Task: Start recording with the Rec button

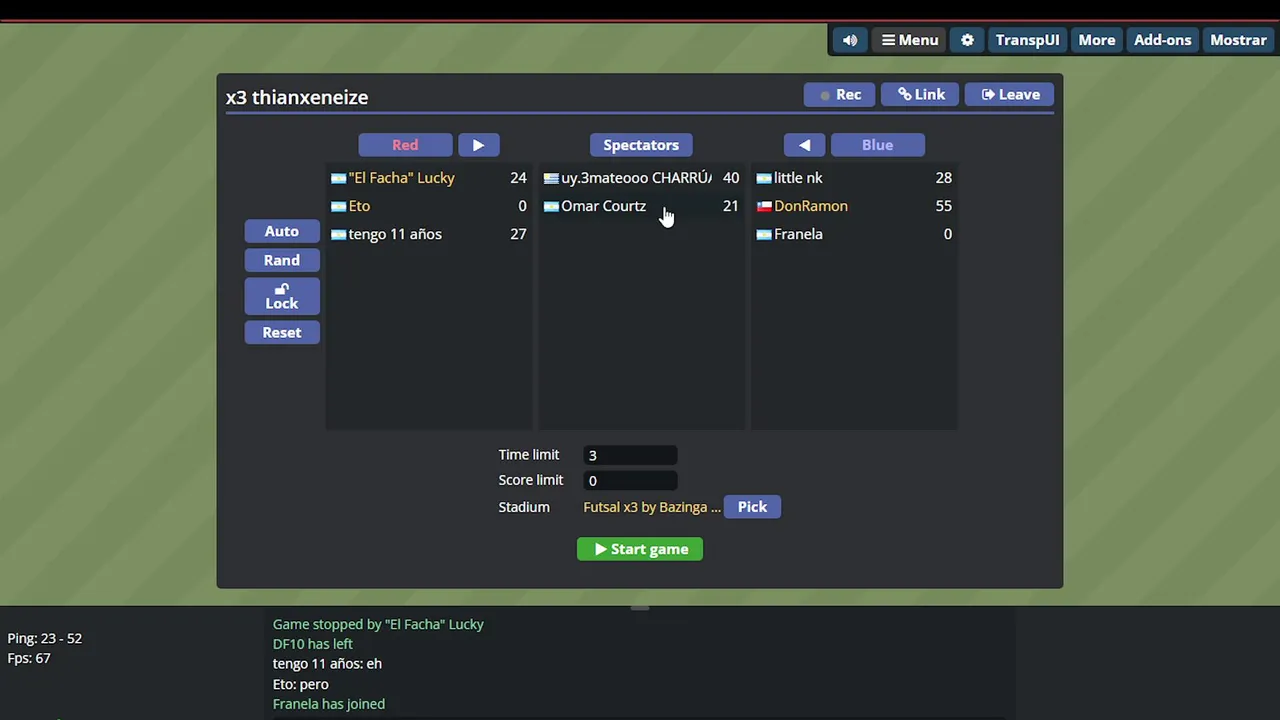Action: click(840, 94)
